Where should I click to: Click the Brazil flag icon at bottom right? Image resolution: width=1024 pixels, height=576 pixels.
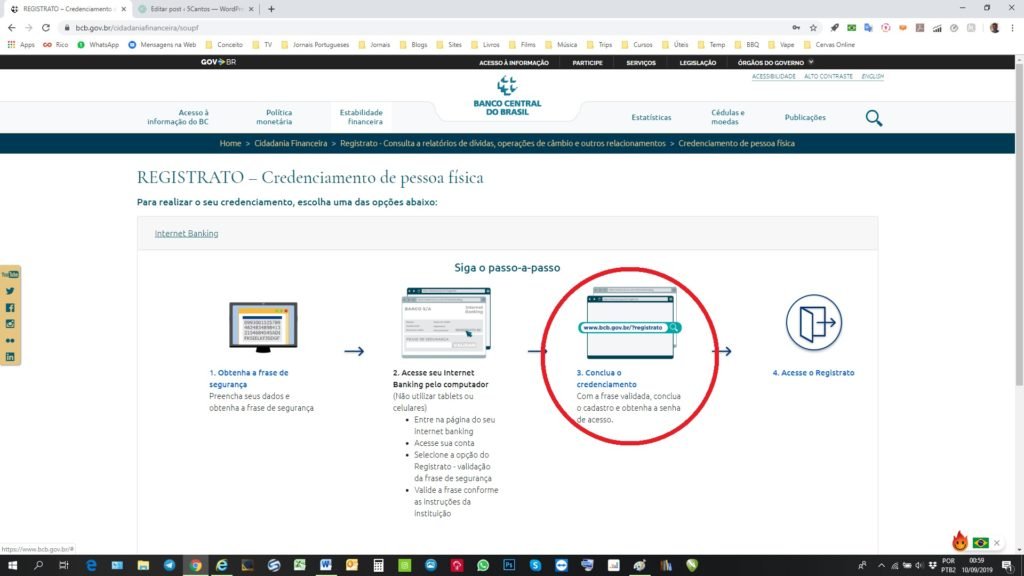[980, 543]
